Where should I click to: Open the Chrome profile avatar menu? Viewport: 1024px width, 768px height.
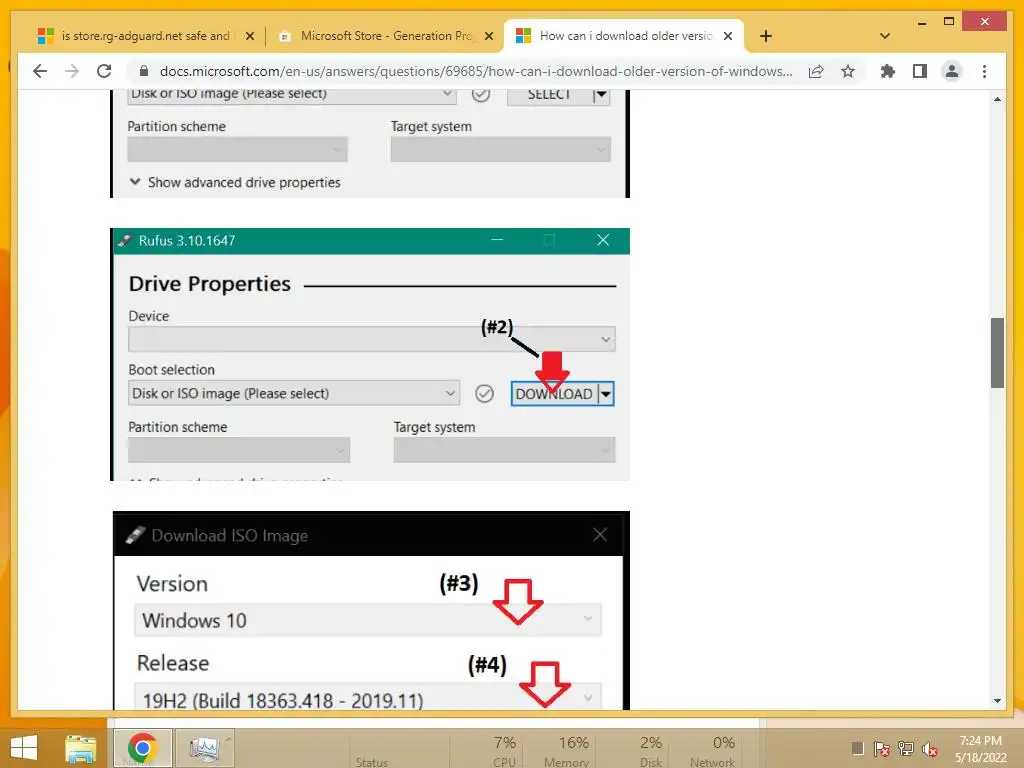(952, 71)
